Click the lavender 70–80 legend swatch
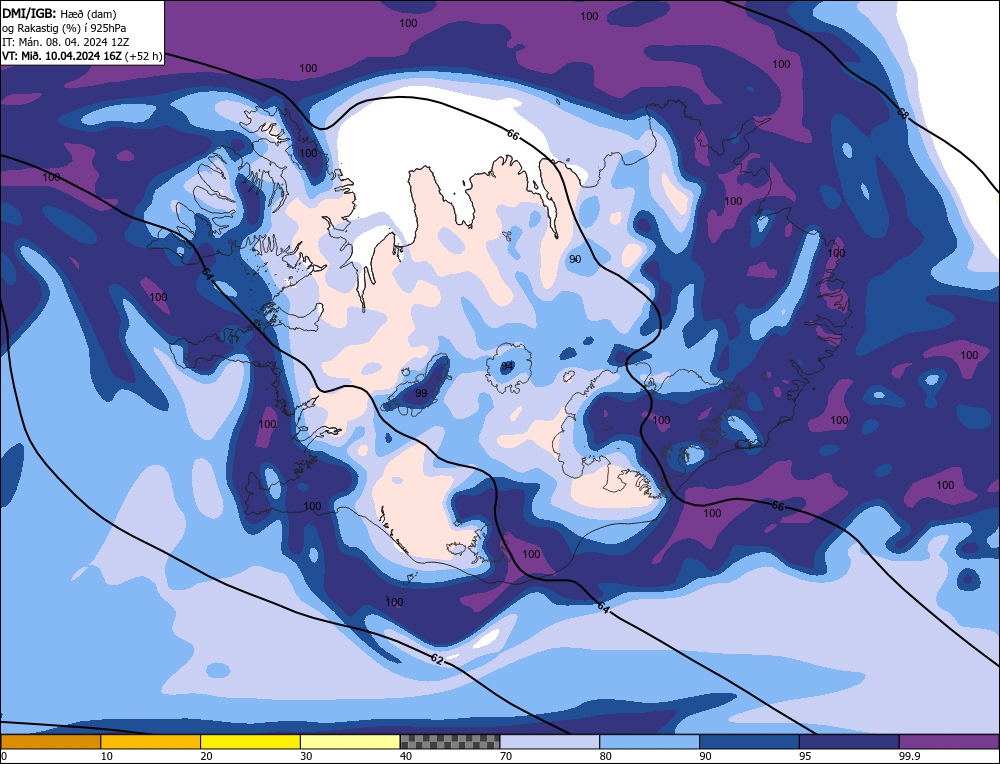This screenshot has width=1000, height=764. tap(550, 742)
